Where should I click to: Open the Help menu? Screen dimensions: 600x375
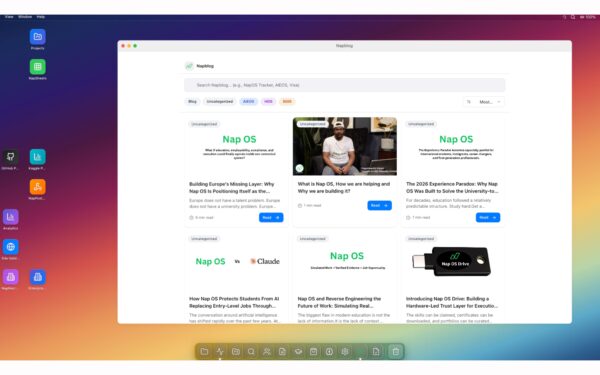click(x=41, y=17)
